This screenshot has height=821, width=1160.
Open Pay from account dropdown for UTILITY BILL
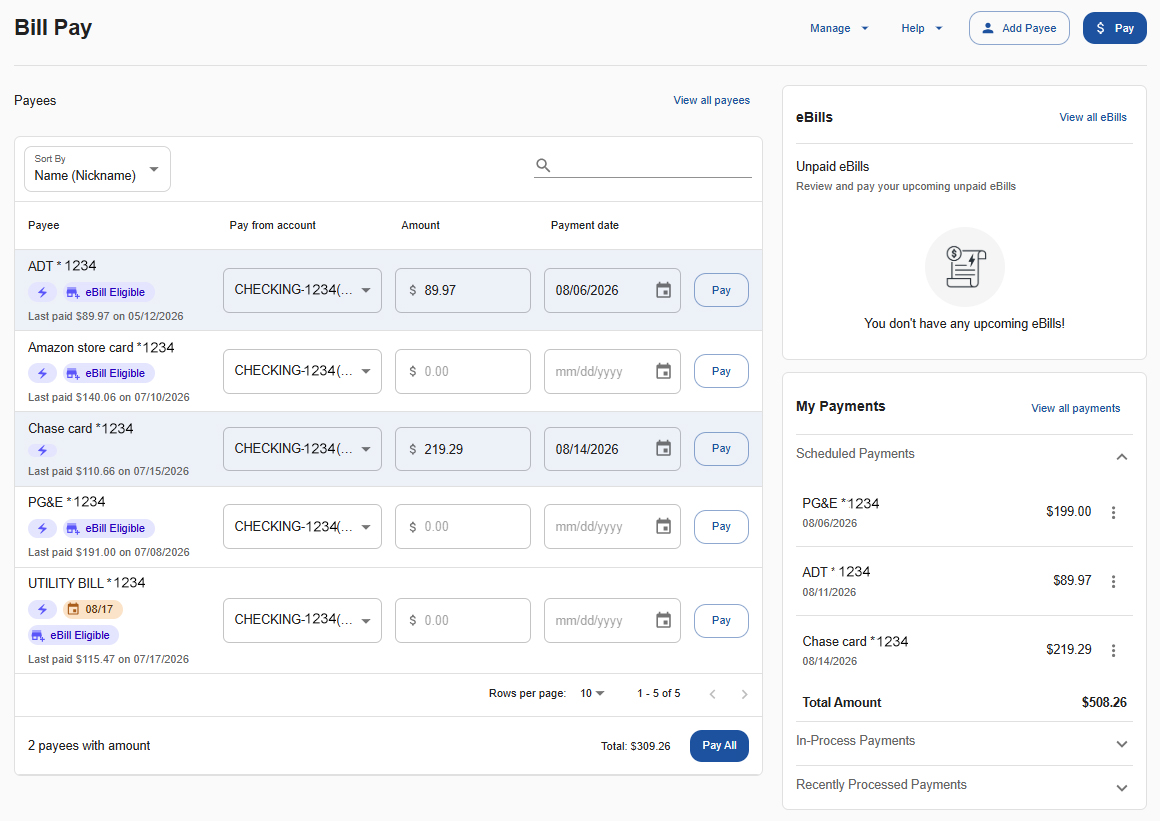click(x=303, y=621)
